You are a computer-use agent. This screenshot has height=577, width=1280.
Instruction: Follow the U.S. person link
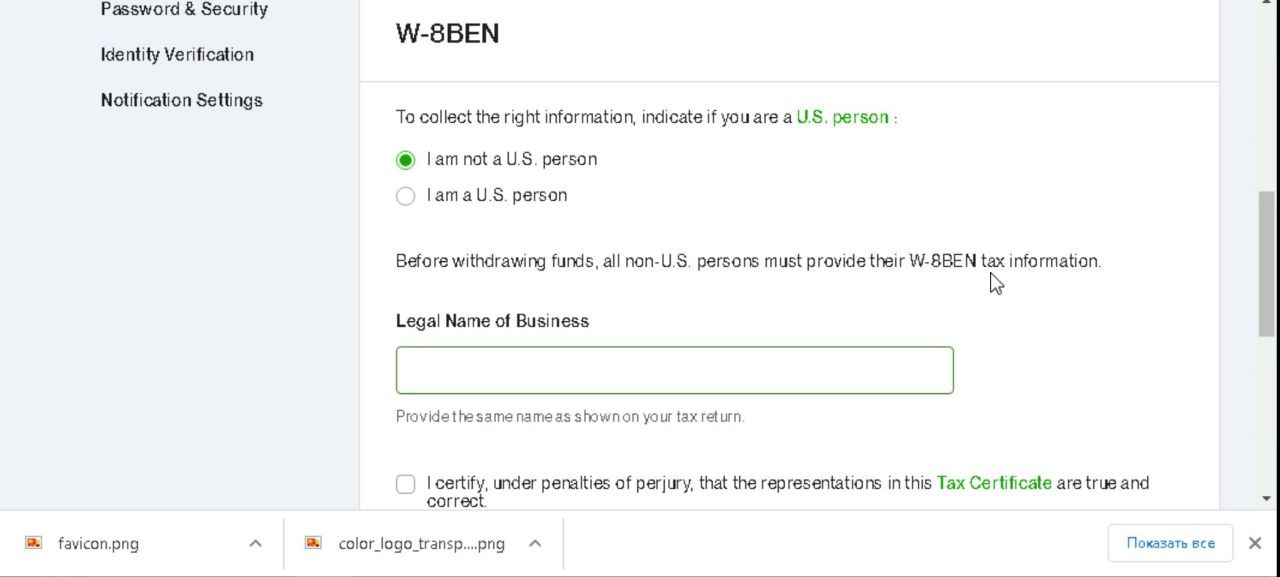click(842, 117)
